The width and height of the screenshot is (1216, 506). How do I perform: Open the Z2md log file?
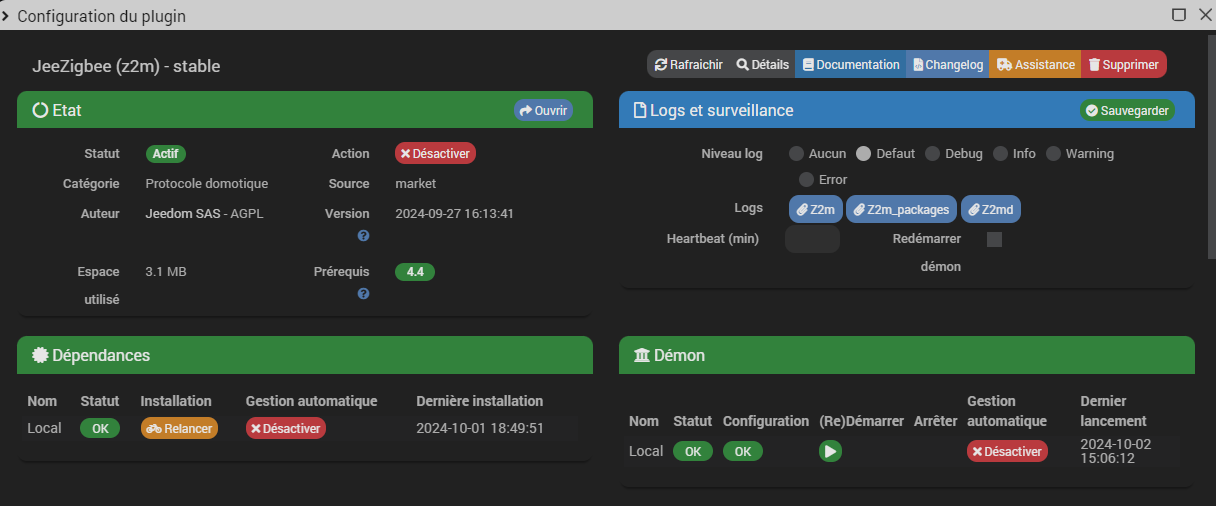click(x=991, y=210)
